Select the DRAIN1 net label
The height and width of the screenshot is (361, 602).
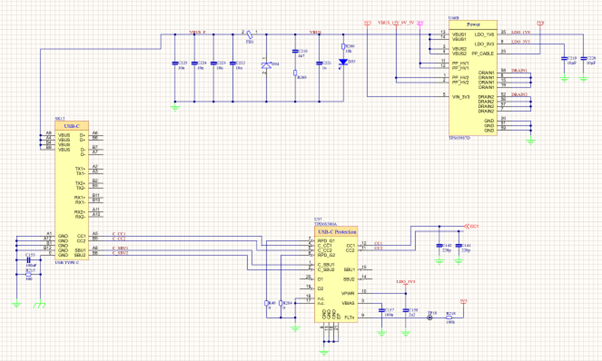pos(519,71)
